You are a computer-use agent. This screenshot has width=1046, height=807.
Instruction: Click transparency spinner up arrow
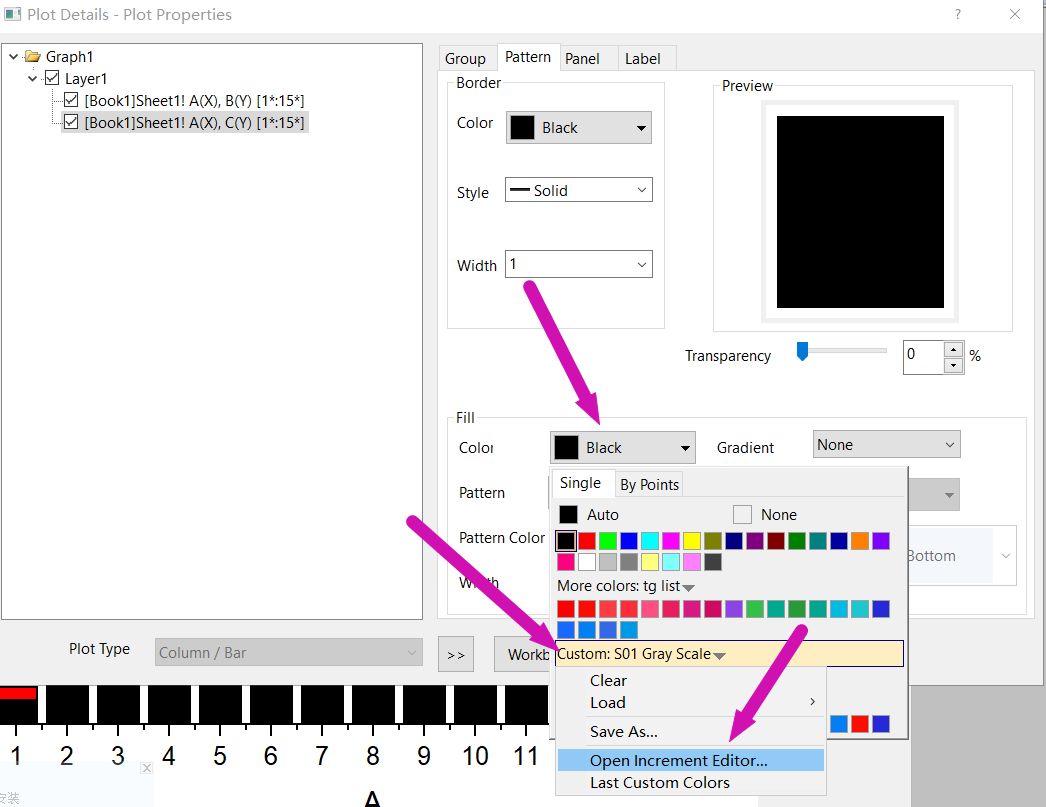pyautogui.click(x=953, y=349)
